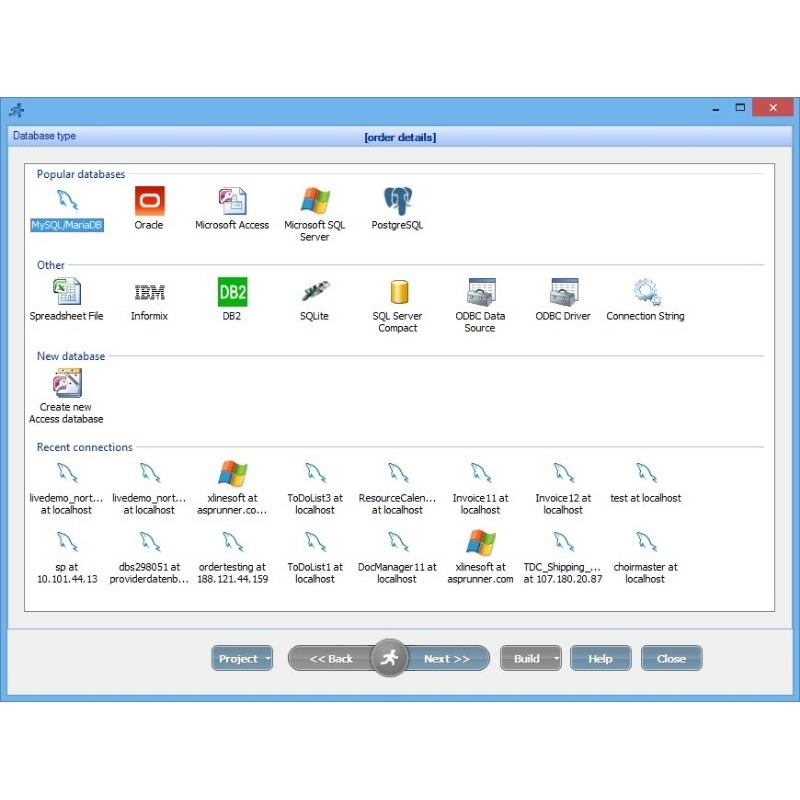Pick the Microsoft SQL Server icon
The height and width of the screenshot is (800, 800).
(x=315, y=201)
